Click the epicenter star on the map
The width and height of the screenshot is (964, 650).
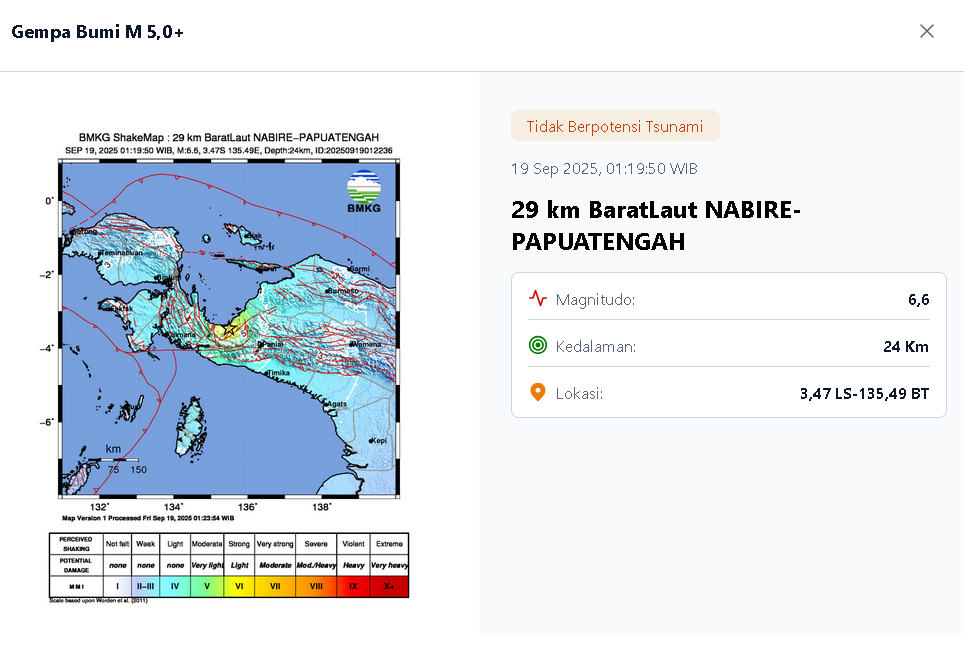229,329
